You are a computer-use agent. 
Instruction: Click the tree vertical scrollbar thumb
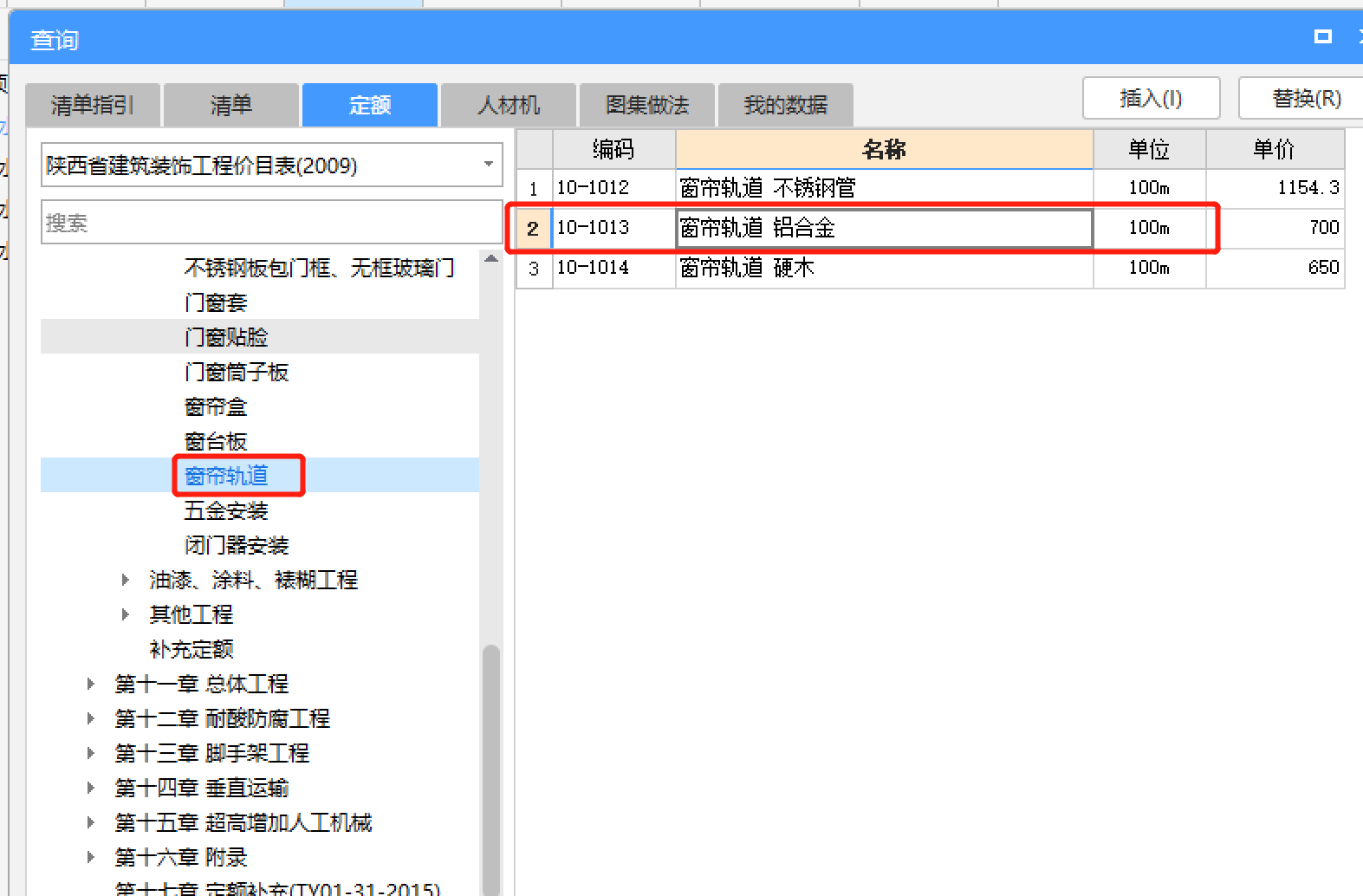click(491, 769)
